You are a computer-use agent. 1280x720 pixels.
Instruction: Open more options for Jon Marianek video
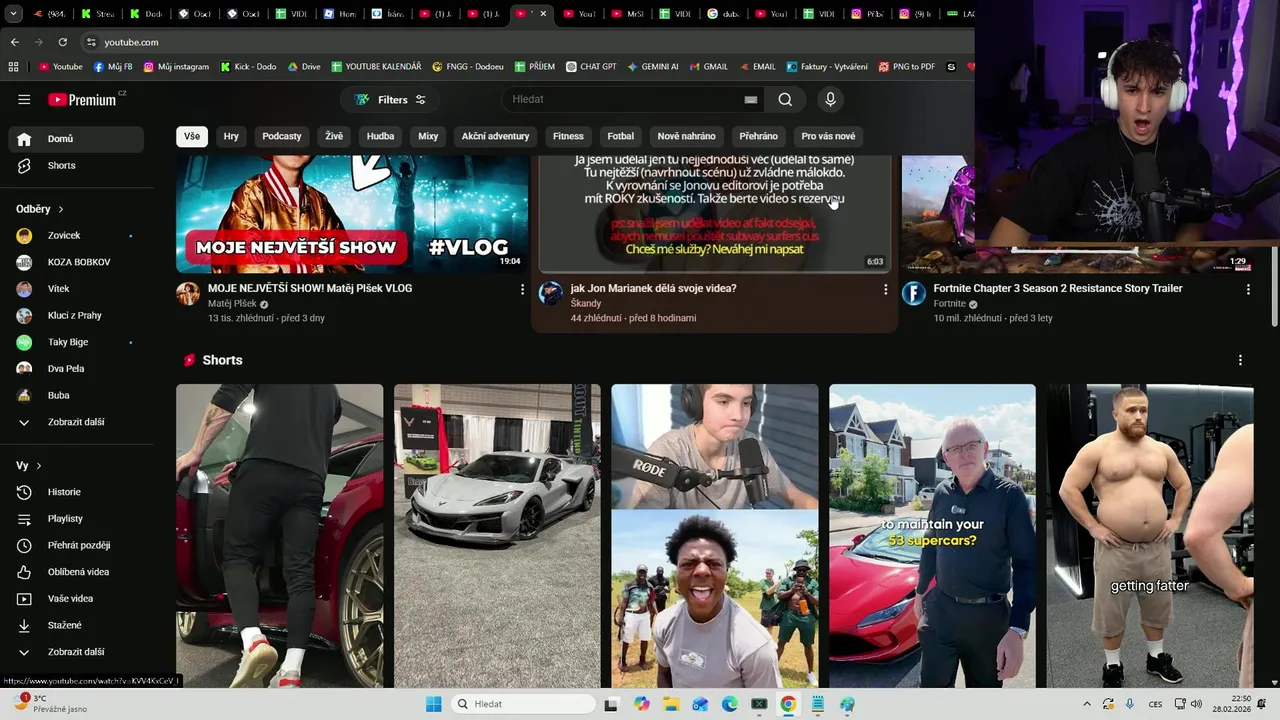[x=885, y=289]
